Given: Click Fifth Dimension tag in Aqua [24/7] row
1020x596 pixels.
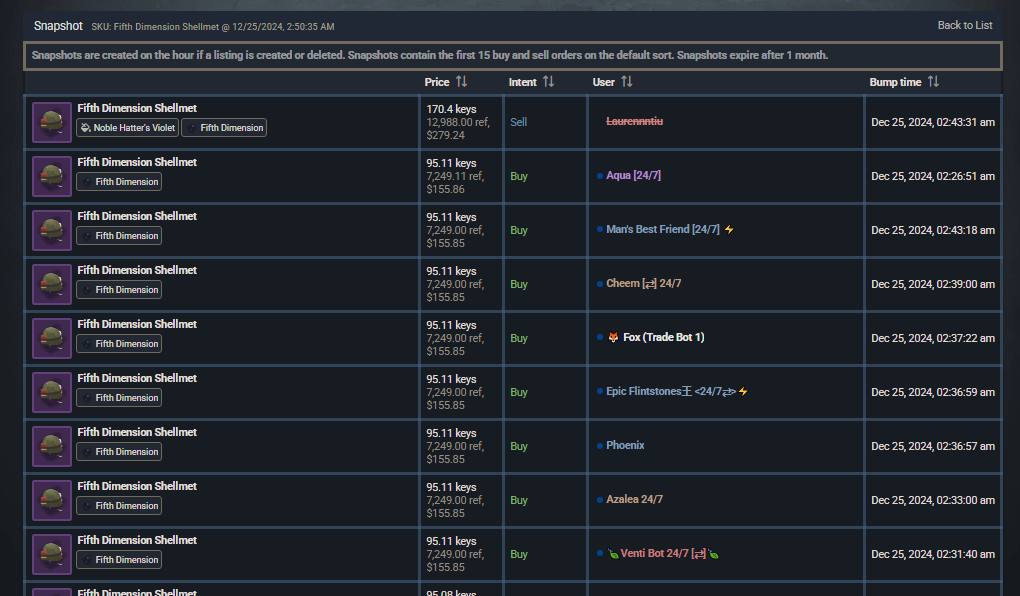Looking at the screenshot, I should point(119,182).
